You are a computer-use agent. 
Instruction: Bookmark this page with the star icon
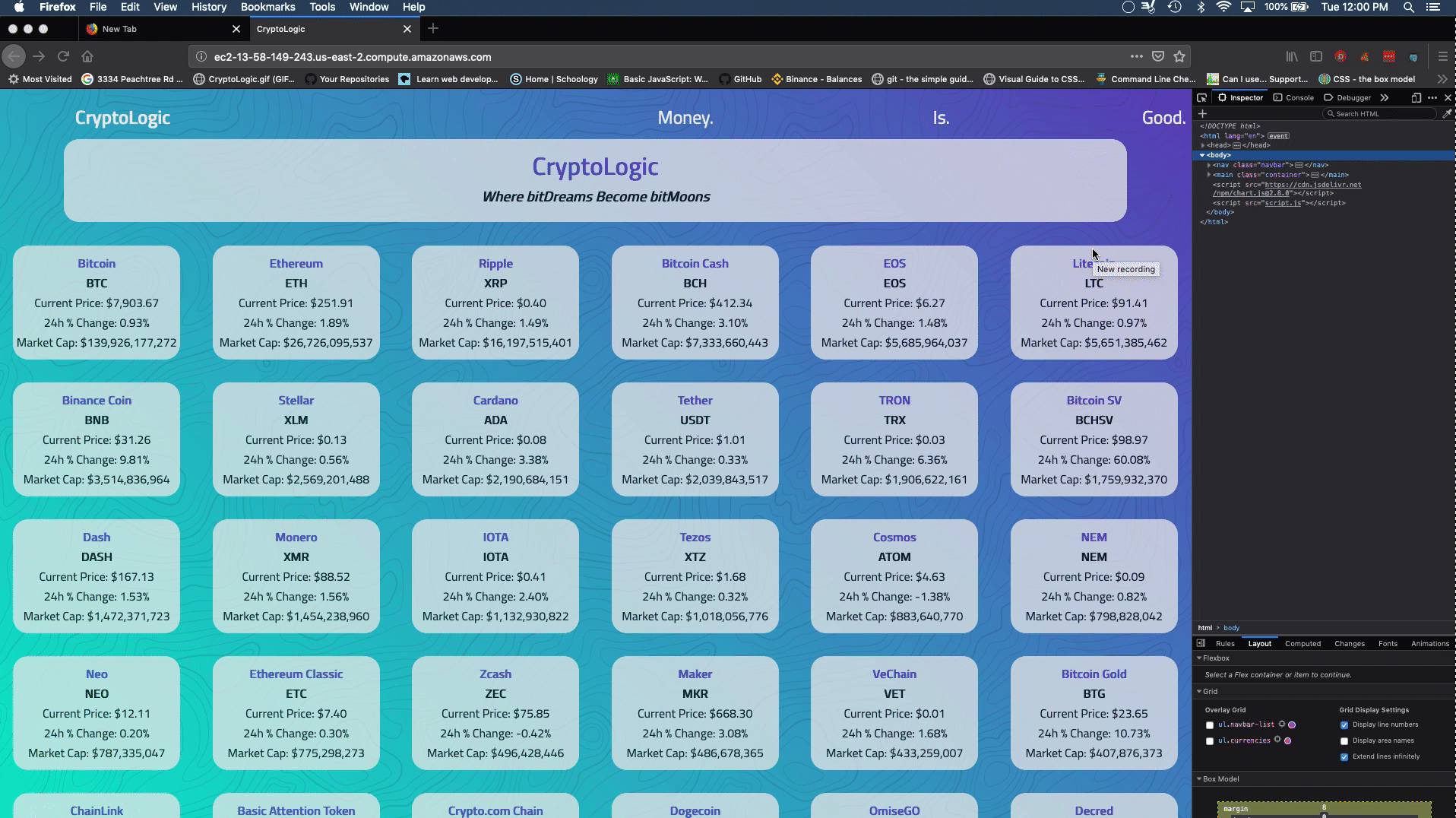coord(1179,56)
